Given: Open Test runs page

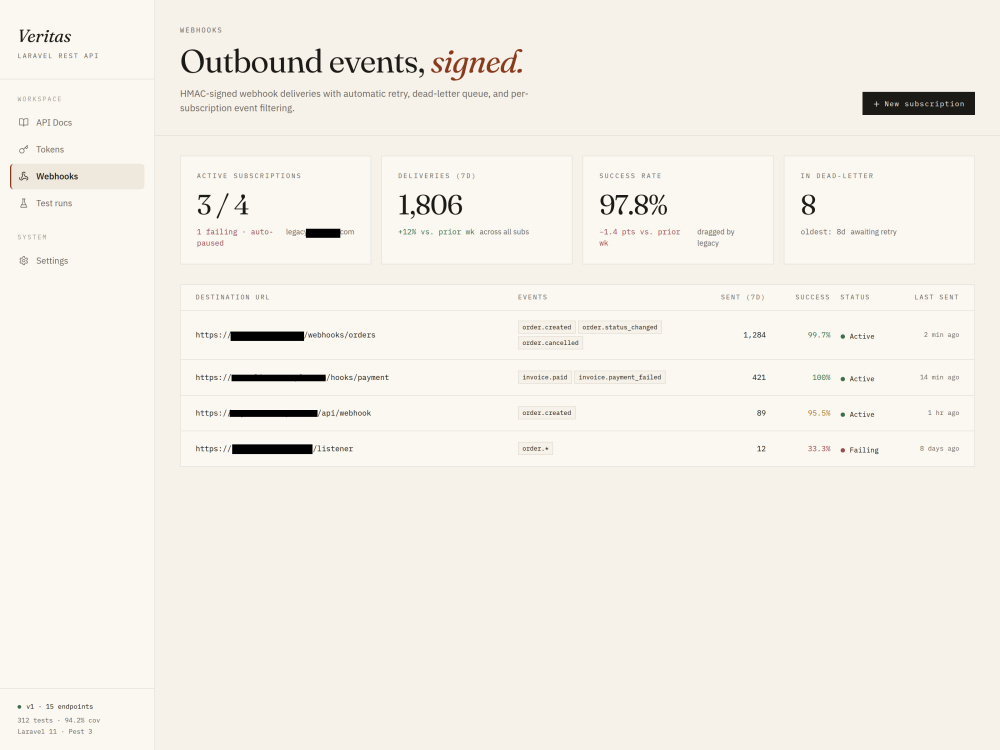Looking at the screenshot, I should pyautogui.click(x=77, y=203).
